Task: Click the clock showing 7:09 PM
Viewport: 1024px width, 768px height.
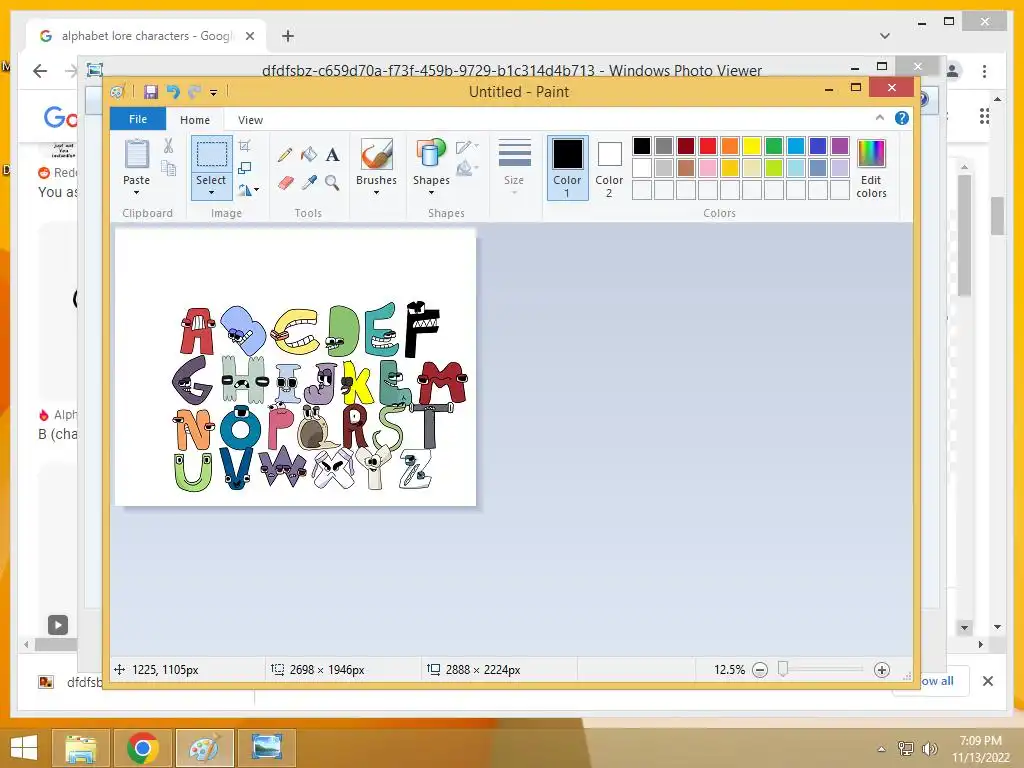Action: click(980, 741)
